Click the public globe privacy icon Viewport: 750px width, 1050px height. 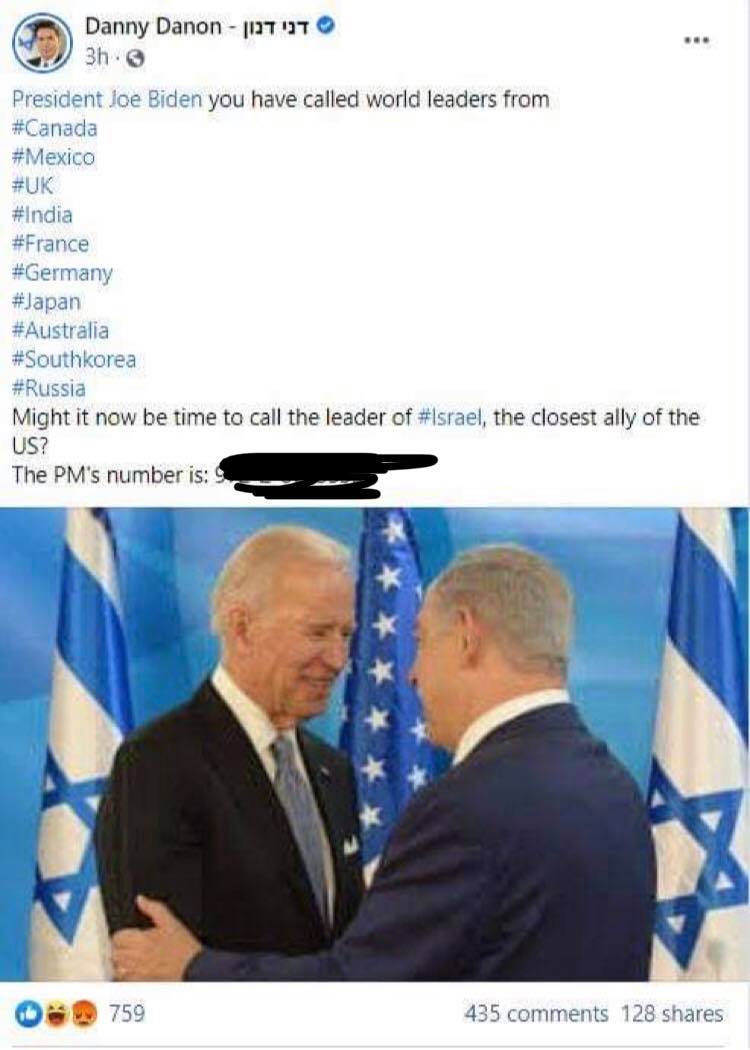coord(135,59)
